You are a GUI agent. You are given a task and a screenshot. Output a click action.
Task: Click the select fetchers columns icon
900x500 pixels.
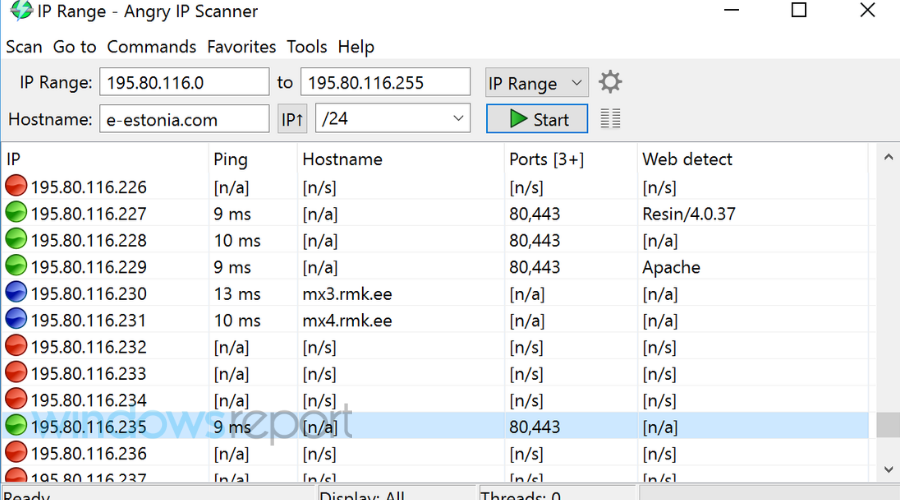tap(610, 119)
